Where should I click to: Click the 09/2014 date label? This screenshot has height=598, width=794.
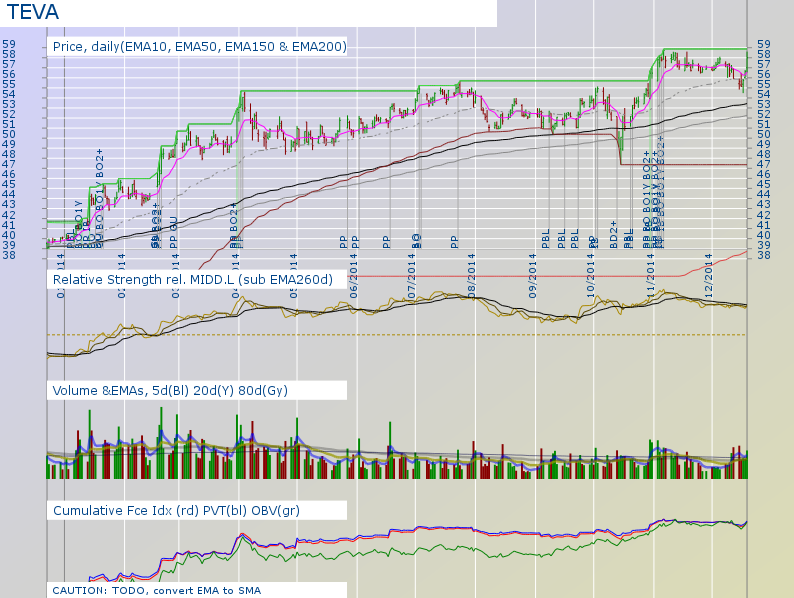click(533, 276)
